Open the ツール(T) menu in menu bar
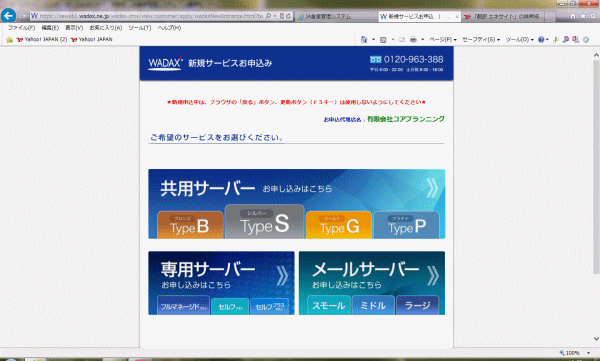The height and width of the screenshot is (361, 600). [x=140, y=28]
